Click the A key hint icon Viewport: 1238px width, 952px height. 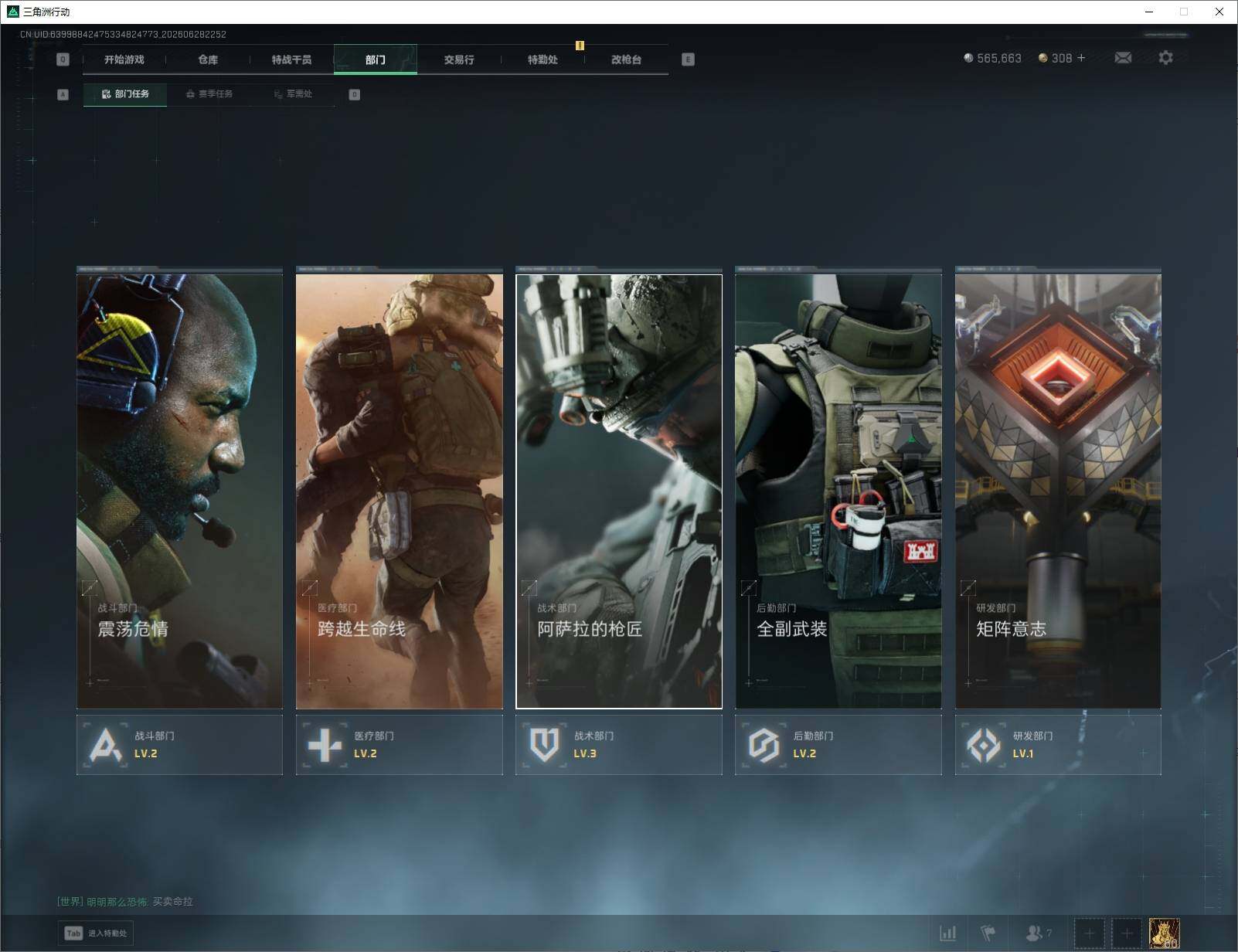63,94
